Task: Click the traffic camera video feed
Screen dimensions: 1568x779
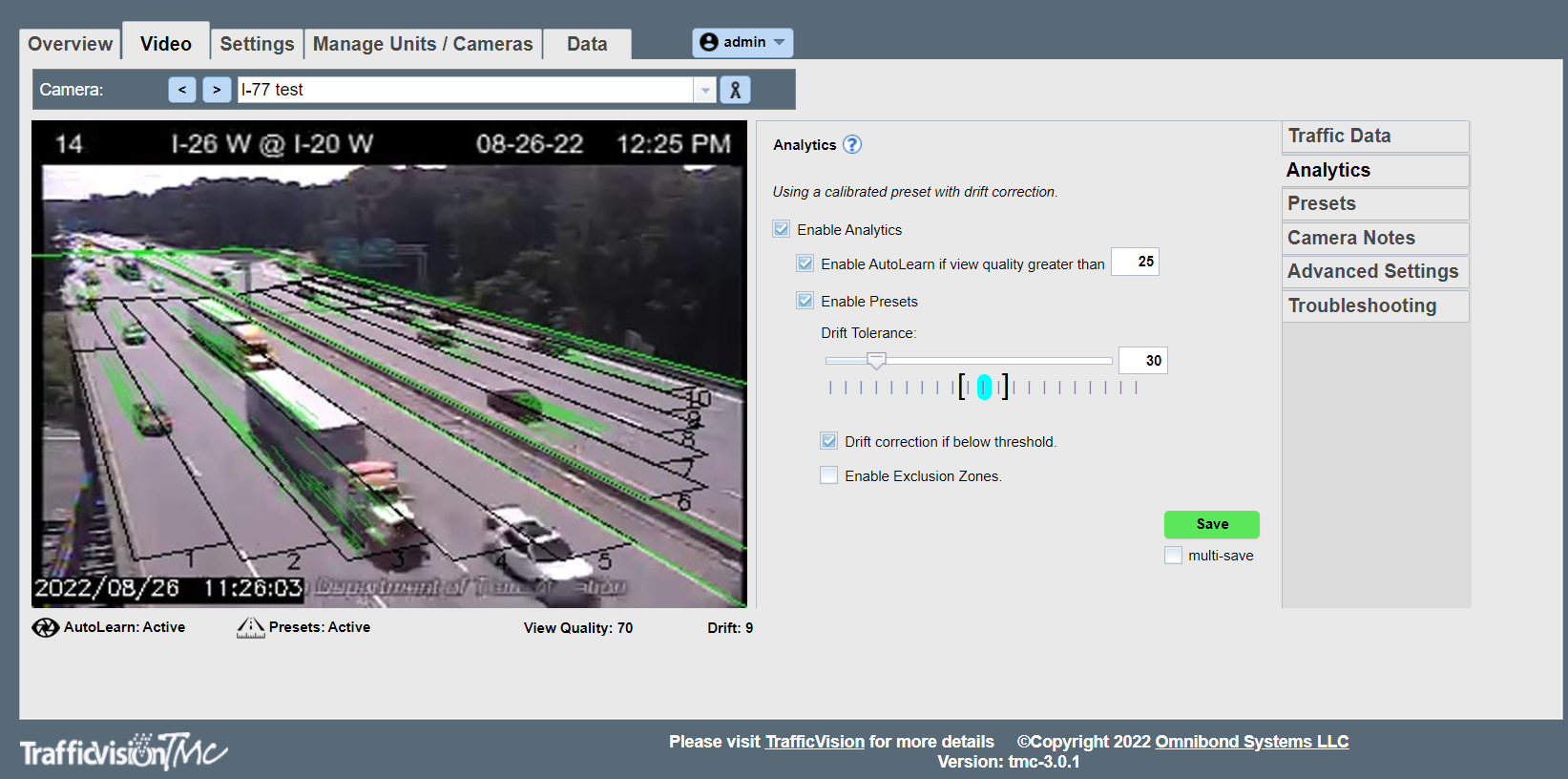Action: coord(389,364)
